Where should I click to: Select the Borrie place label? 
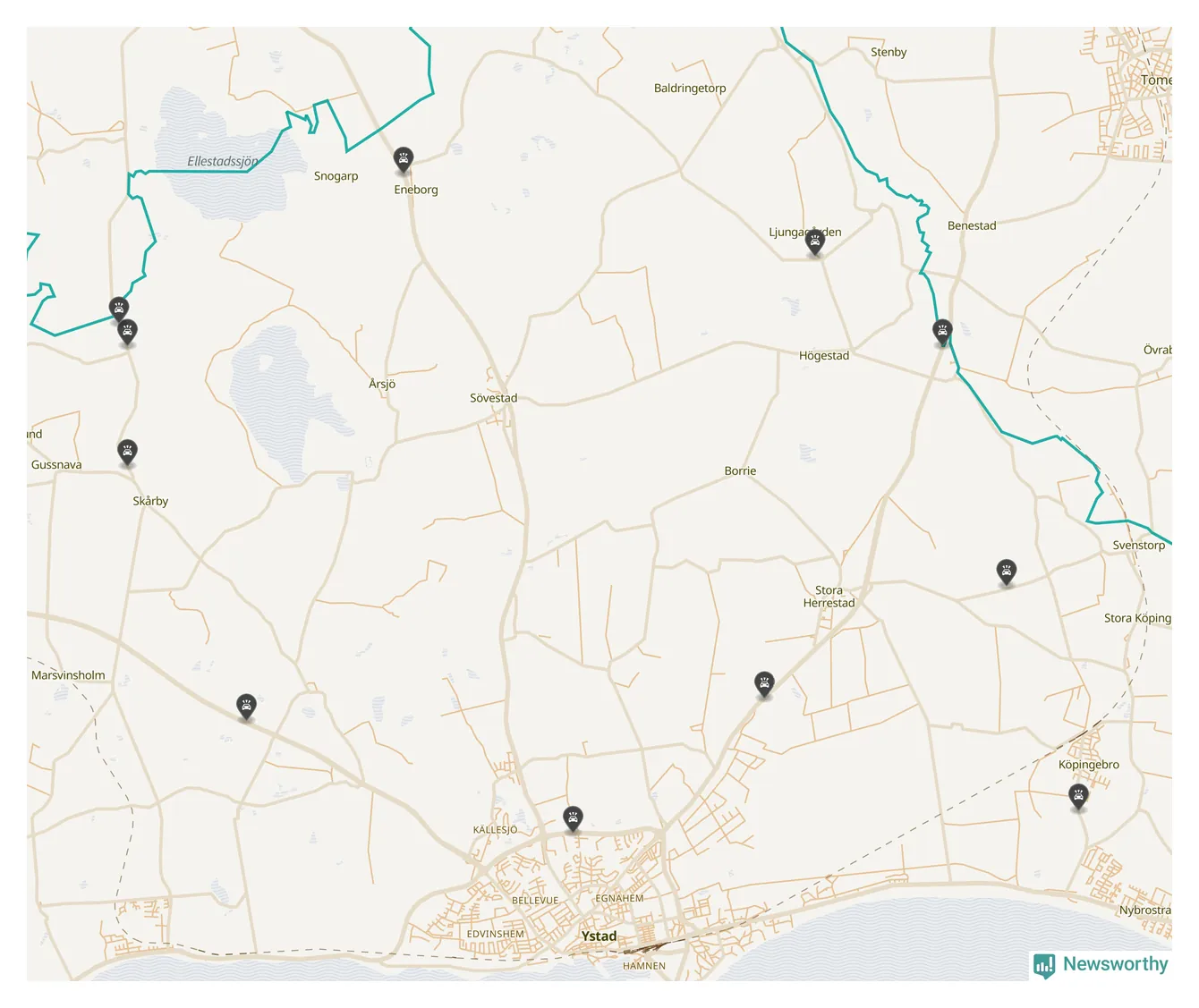point(740,470)
